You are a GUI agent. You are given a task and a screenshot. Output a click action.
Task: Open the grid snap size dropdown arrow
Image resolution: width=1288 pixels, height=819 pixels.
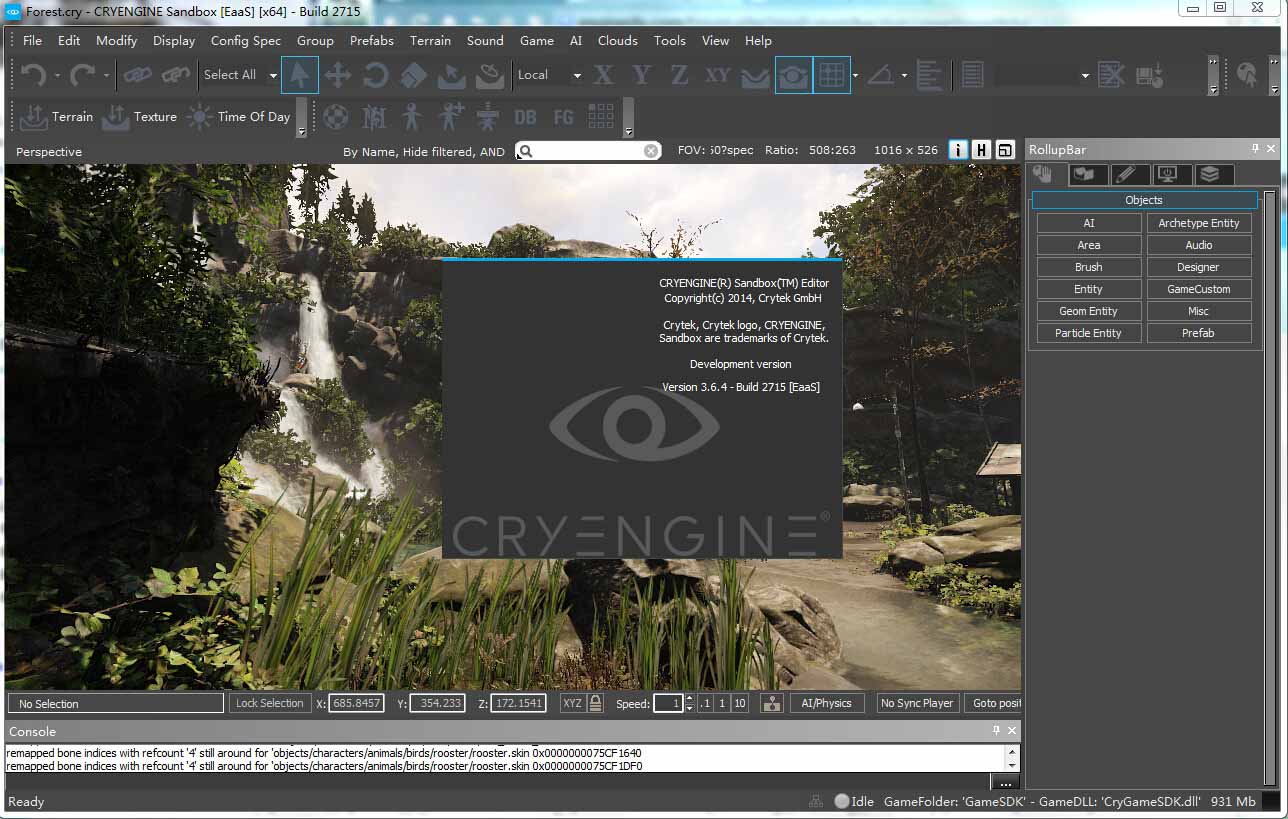pos(856,76)
